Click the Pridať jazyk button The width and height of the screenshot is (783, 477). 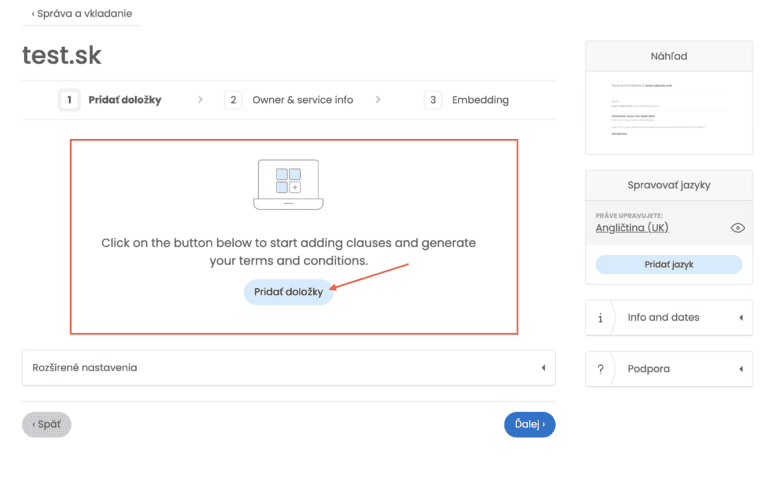(x=669, y=265)
